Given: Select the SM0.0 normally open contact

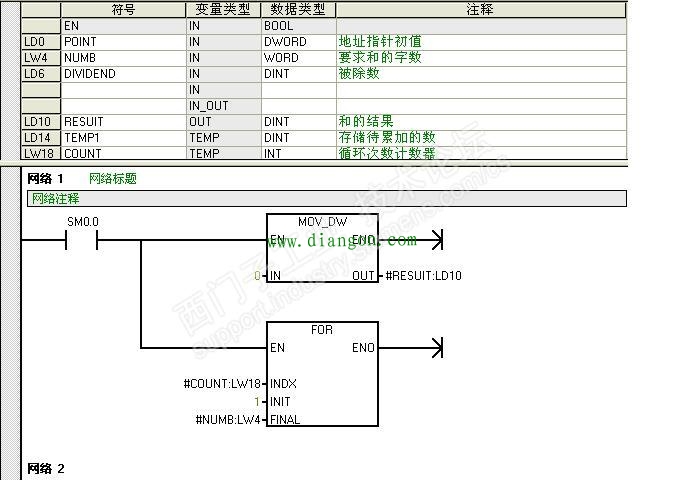Looking at the screenshot, I should [81, 240].
